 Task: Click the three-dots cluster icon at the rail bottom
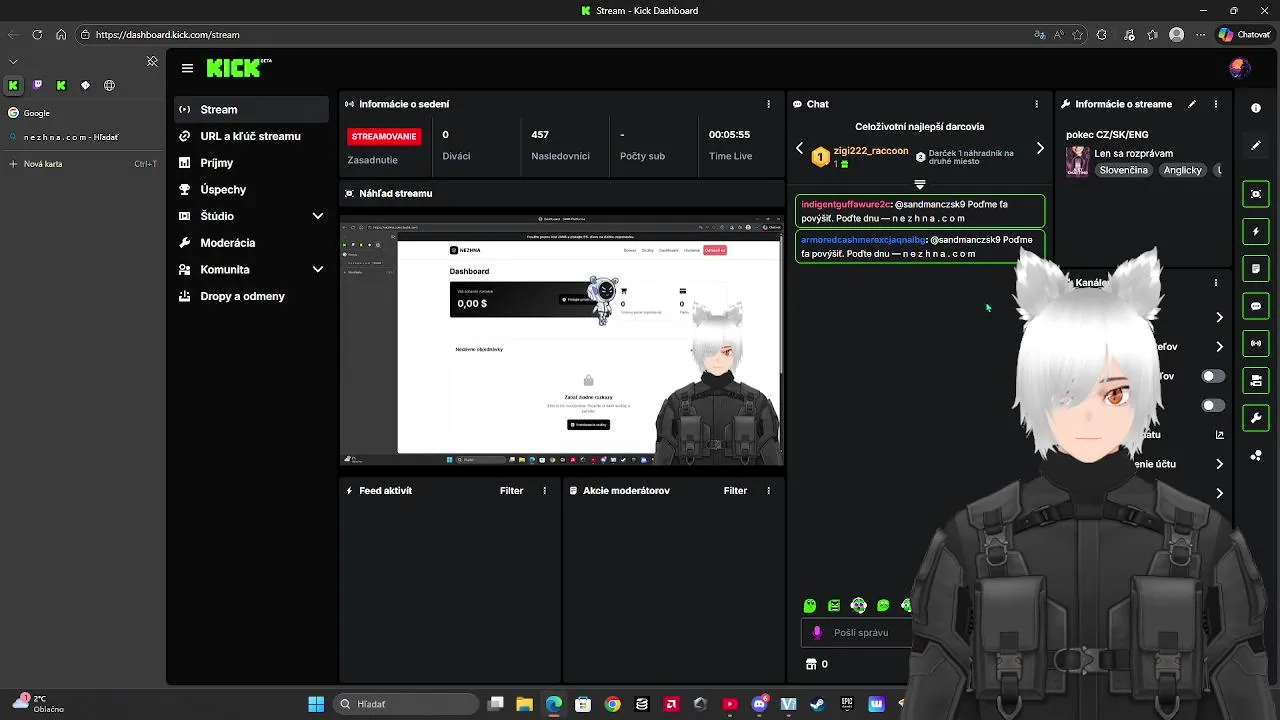click(x=1256, y=456)
